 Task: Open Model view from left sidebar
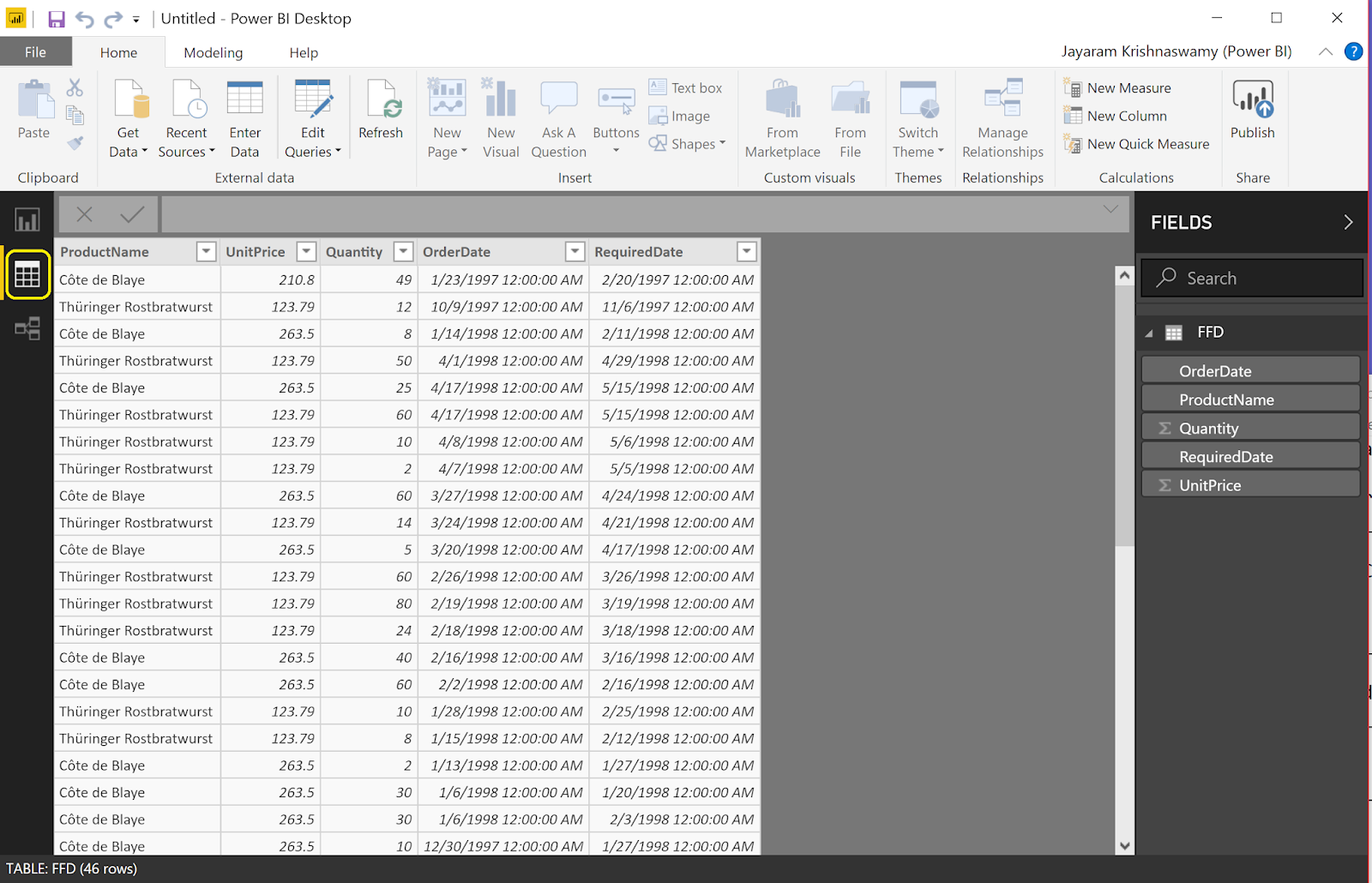(27, 328)
